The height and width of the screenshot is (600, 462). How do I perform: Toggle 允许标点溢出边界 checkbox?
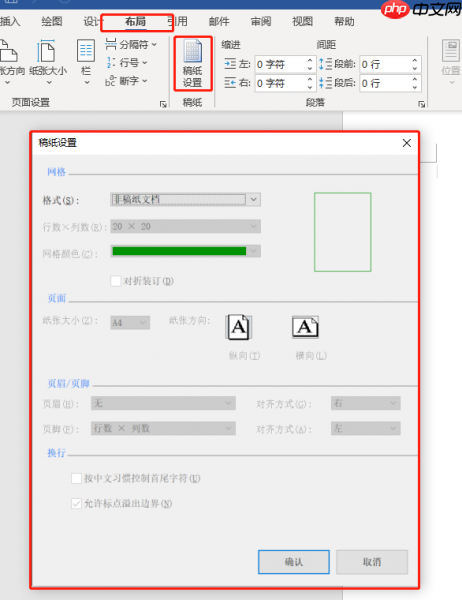click(77, 504)
